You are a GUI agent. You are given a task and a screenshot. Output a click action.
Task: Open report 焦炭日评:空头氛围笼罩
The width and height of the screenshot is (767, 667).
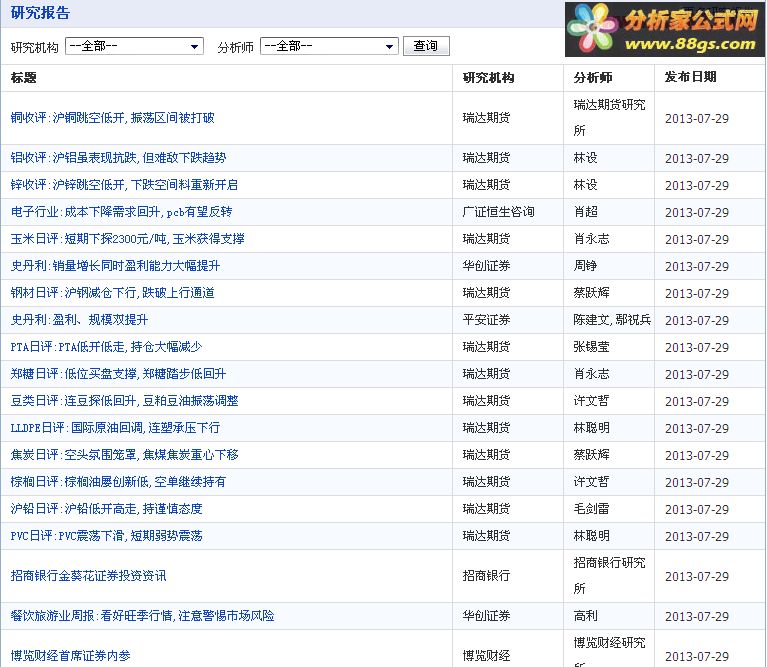[x=124, y=454]
